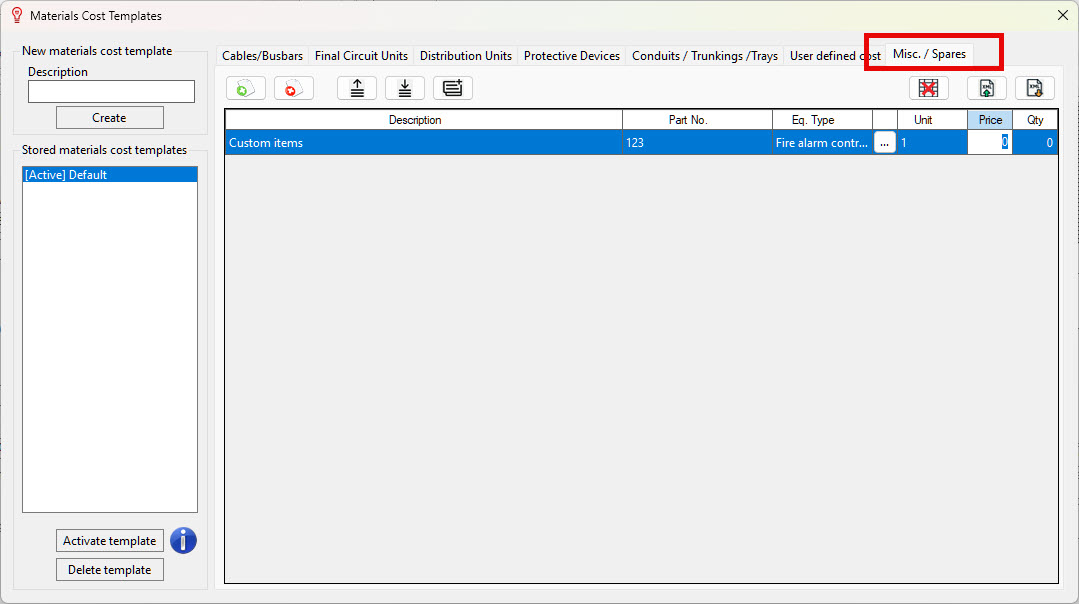Image resolution: width=1079 pixels, height=604 pixels.
Task: Click the XML export icon with orange arrow
Action: pos(1035,88)
